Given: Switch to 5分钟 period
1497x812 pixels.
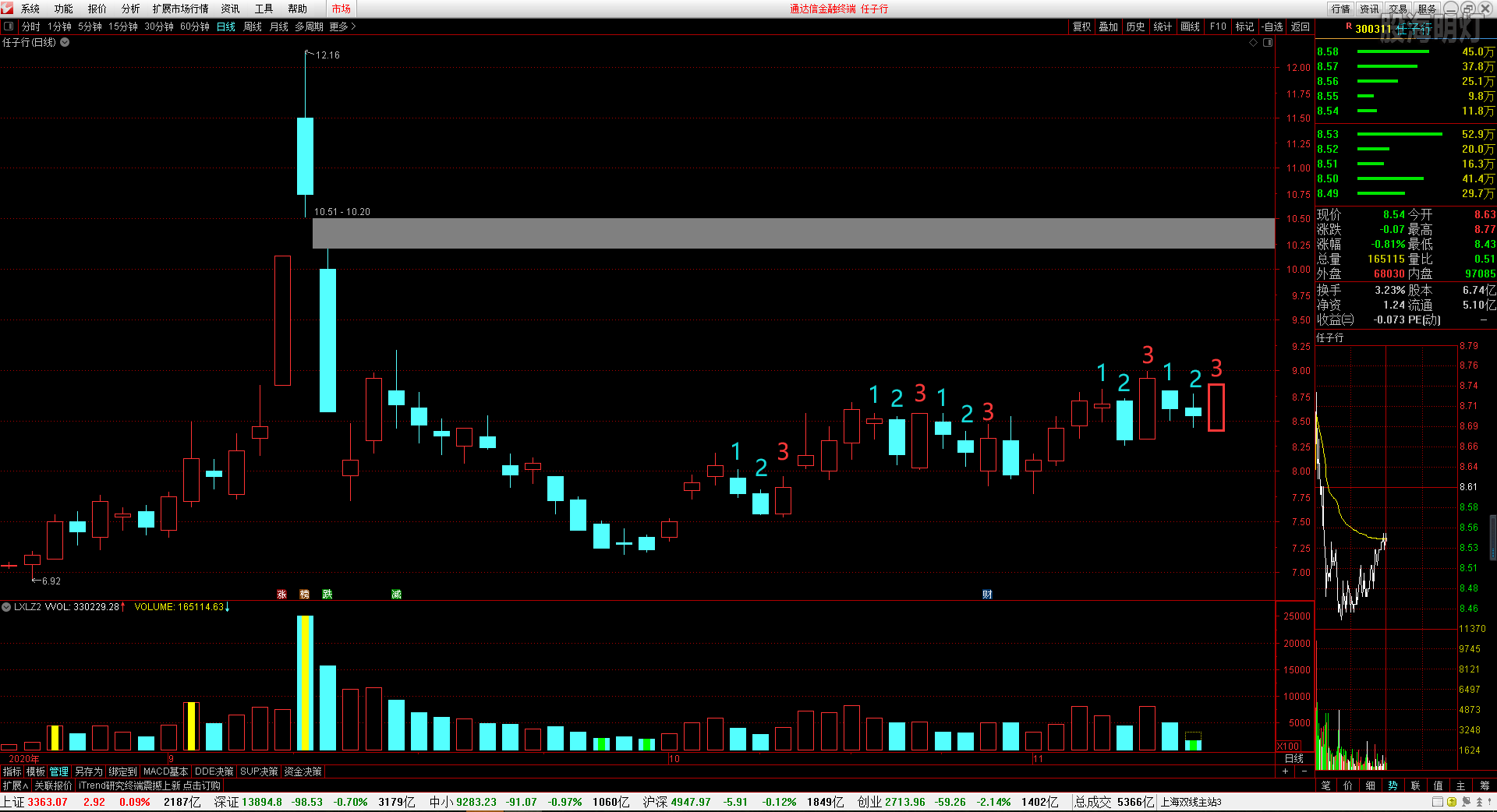Looking at the screenshot, I should 90,26.
